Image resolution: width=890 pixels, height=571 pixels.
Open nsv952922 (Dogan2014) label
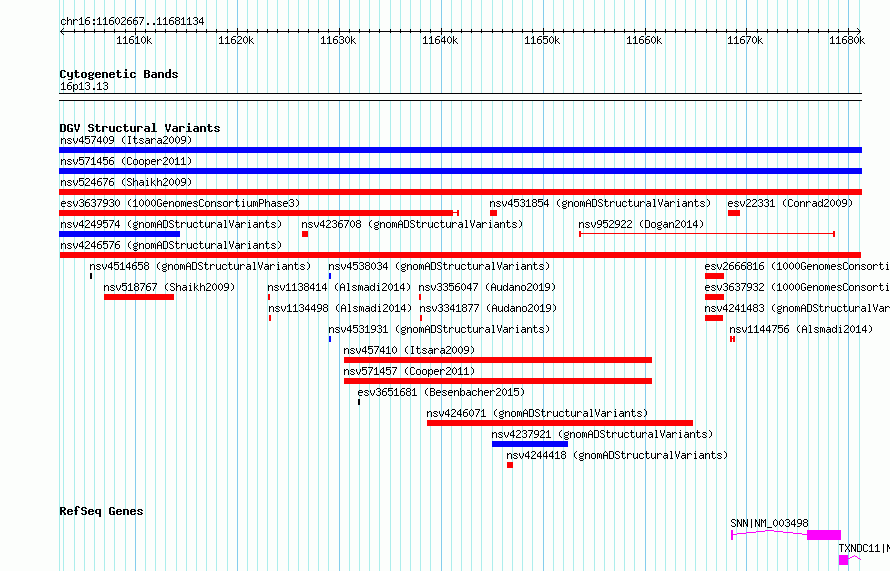(641, 224)
